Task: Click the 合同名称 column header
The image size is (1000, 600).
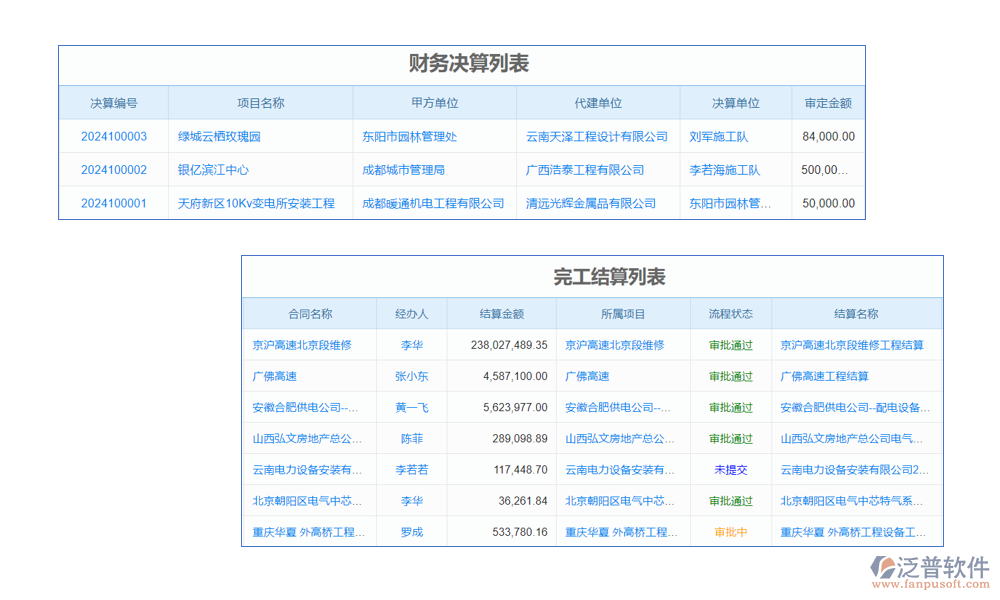Action: (x=310, y=312)
